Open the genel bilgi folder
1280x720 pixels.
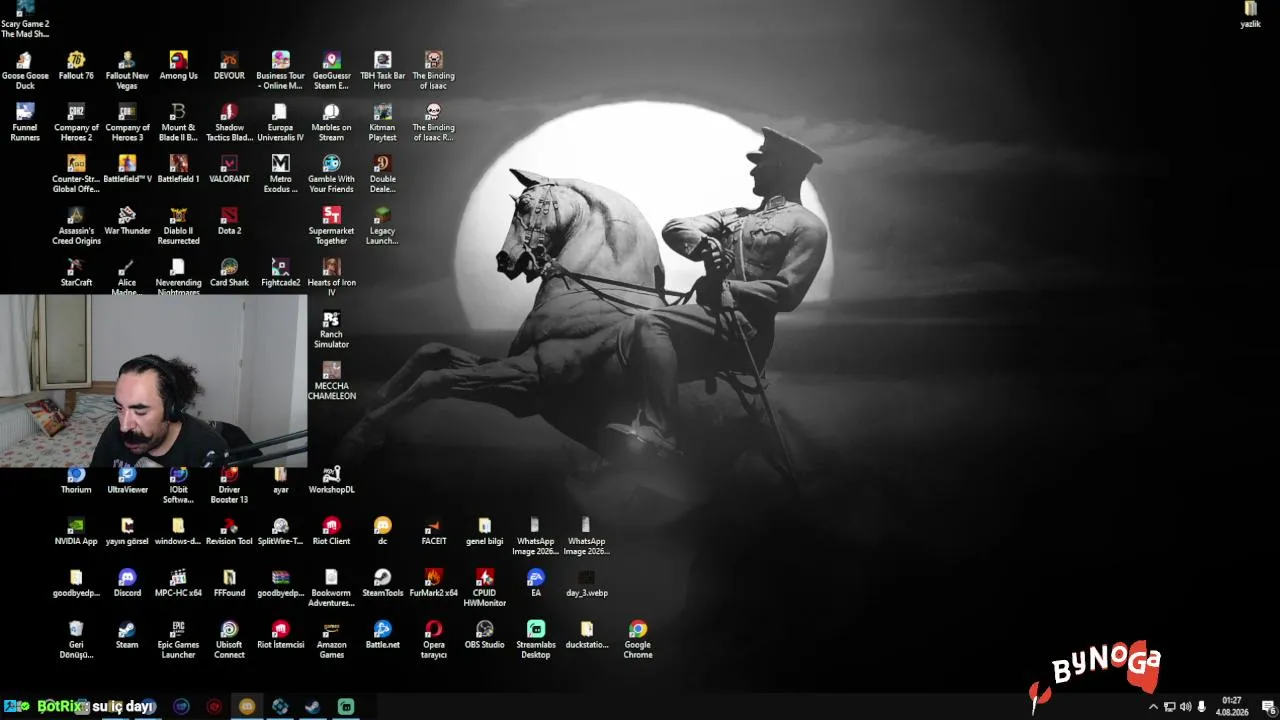pos(484,532)
